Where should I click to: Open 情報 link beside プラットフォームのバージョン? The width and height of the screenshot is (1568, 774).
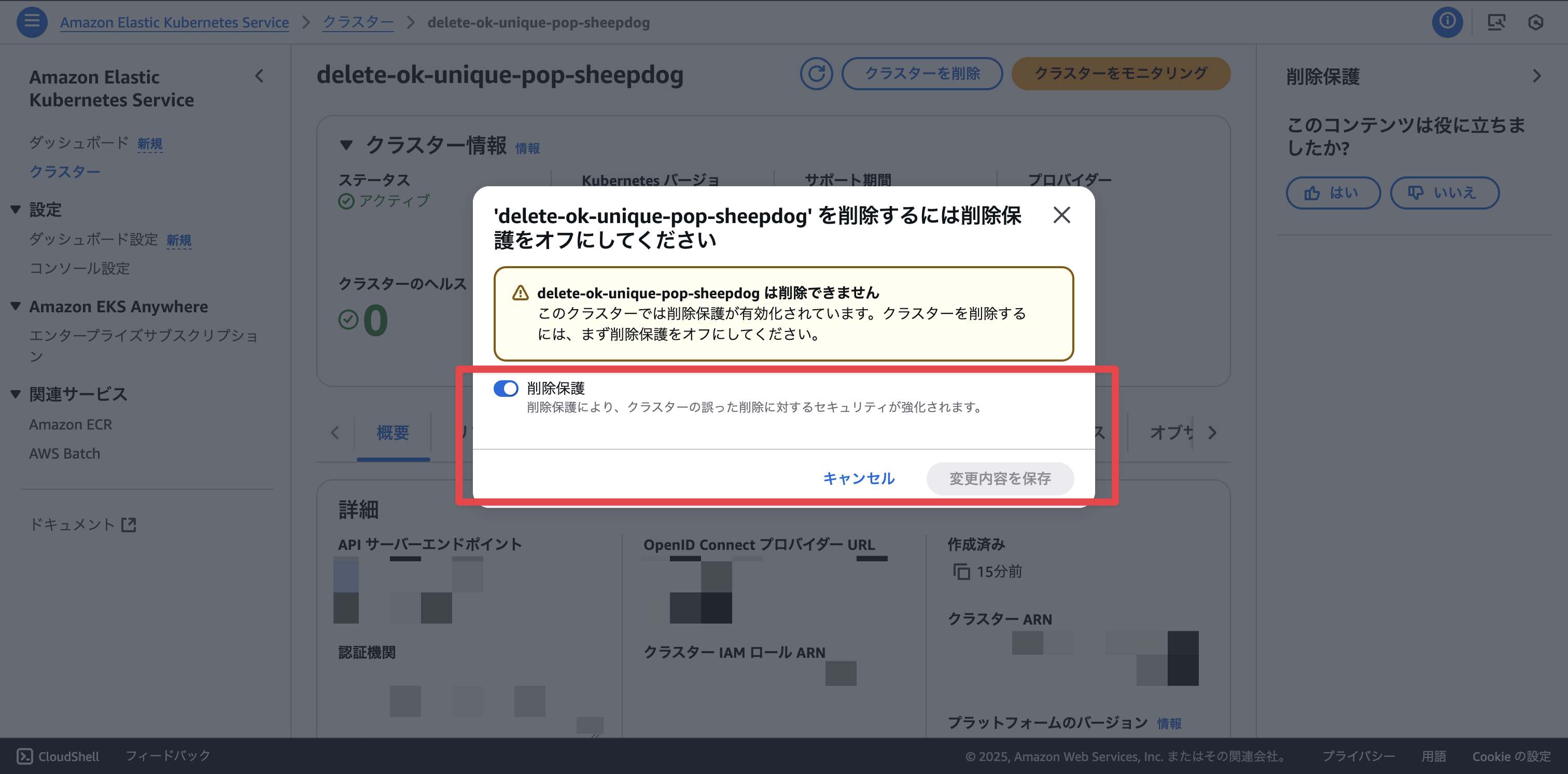[1169, 724]
